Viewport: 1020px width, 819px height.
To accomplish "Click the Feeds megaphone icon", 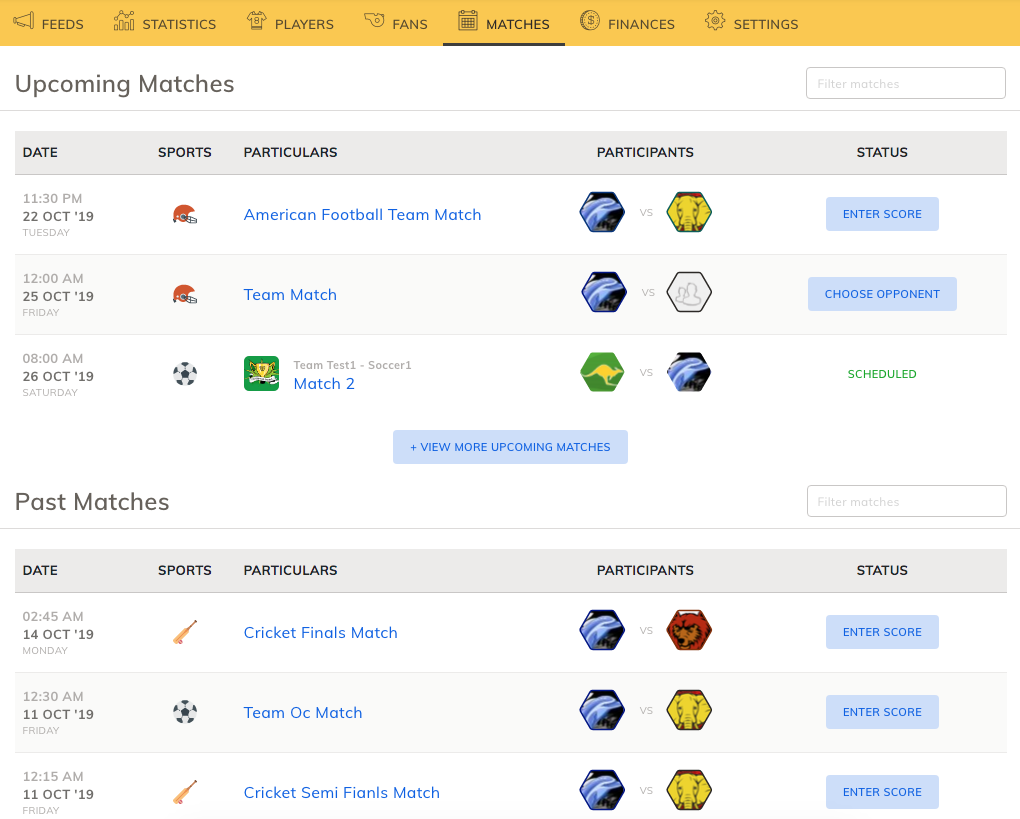I will (23, 21).
